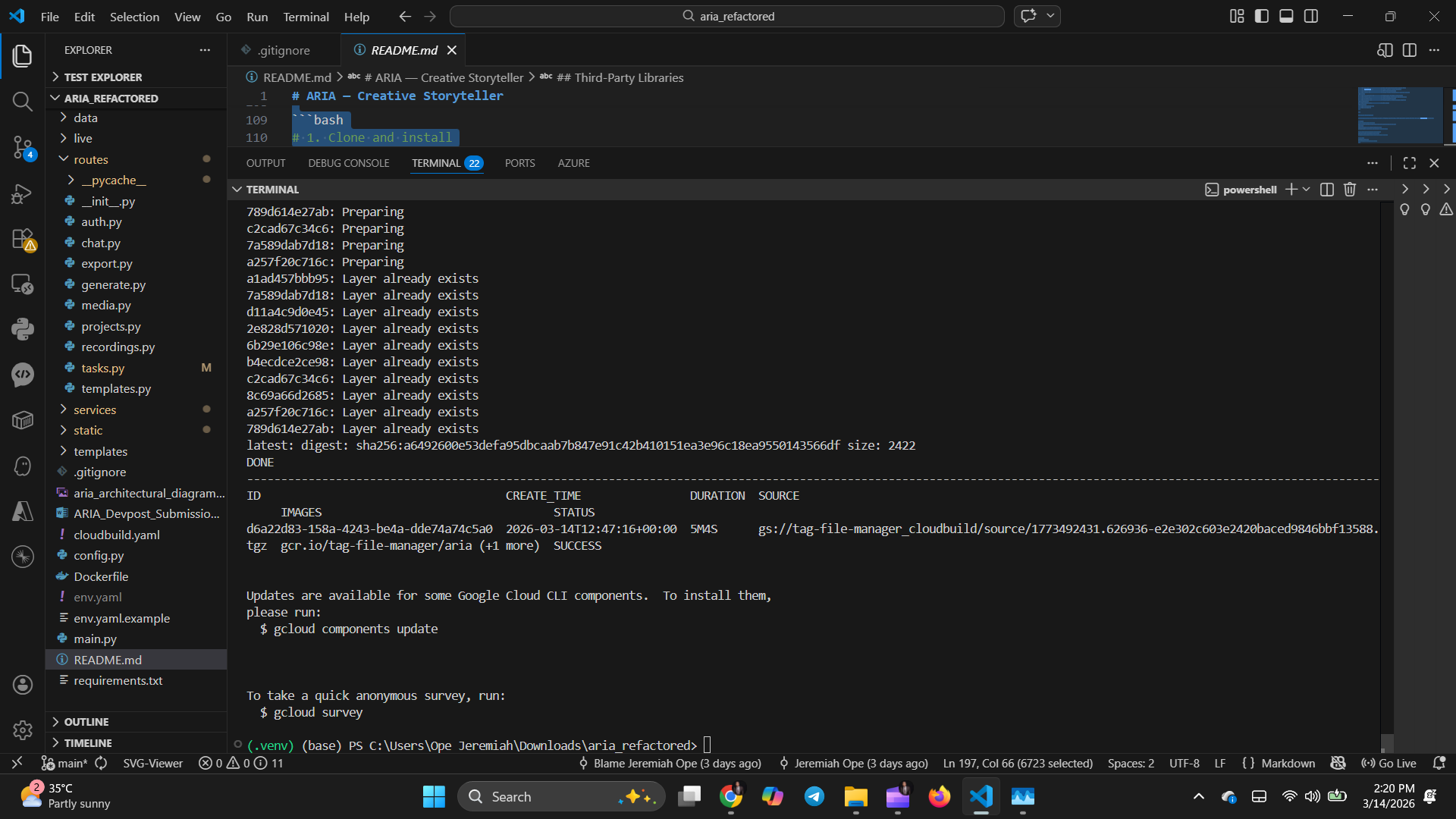Open the Extensions view

[22, 239]
